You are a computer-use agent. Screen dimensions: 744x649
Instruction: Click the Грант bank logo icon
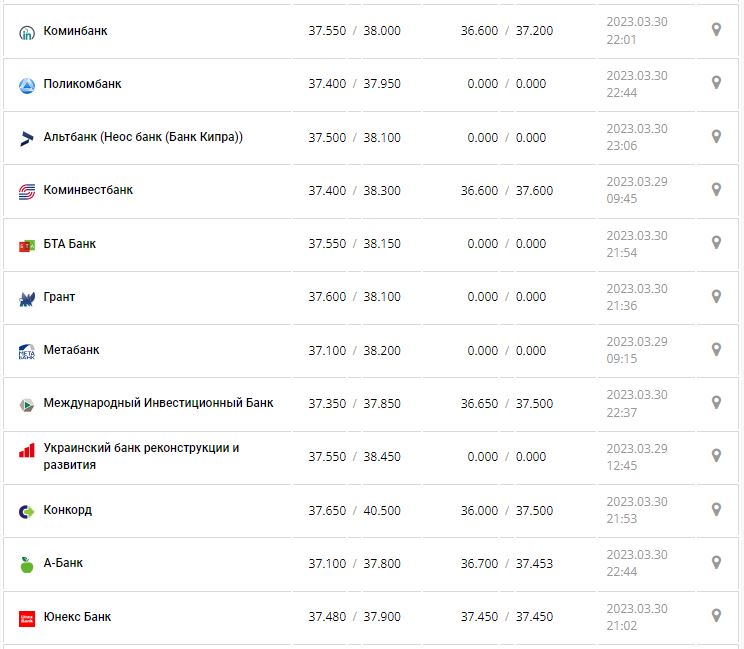[x=27, y=298]
